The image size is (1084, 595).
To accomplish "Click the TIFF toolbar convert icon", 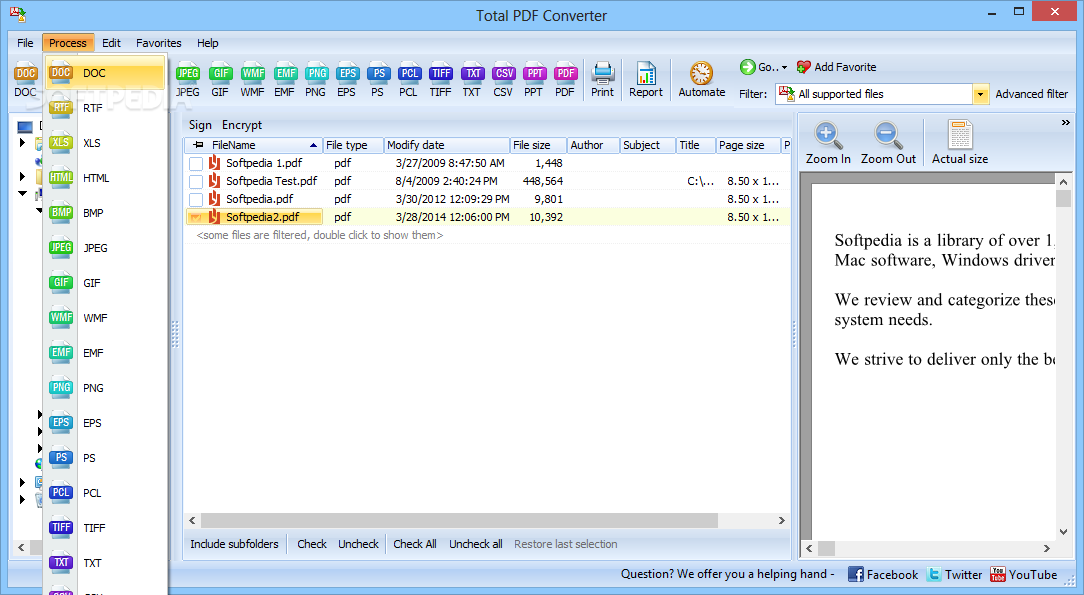I will (440, 81).
